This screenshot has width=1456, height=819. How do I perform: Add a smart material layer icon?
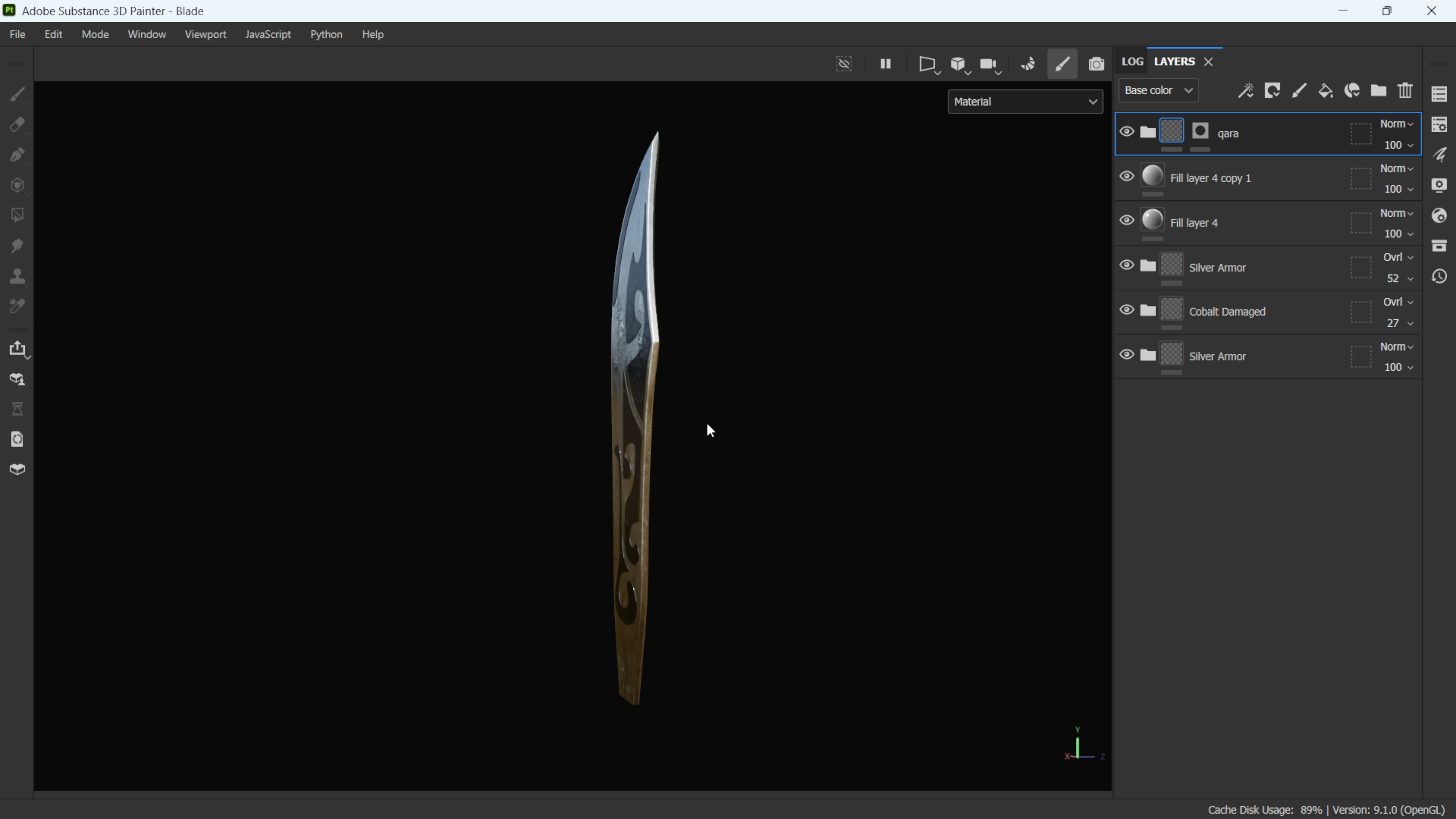click(1352, 90)
